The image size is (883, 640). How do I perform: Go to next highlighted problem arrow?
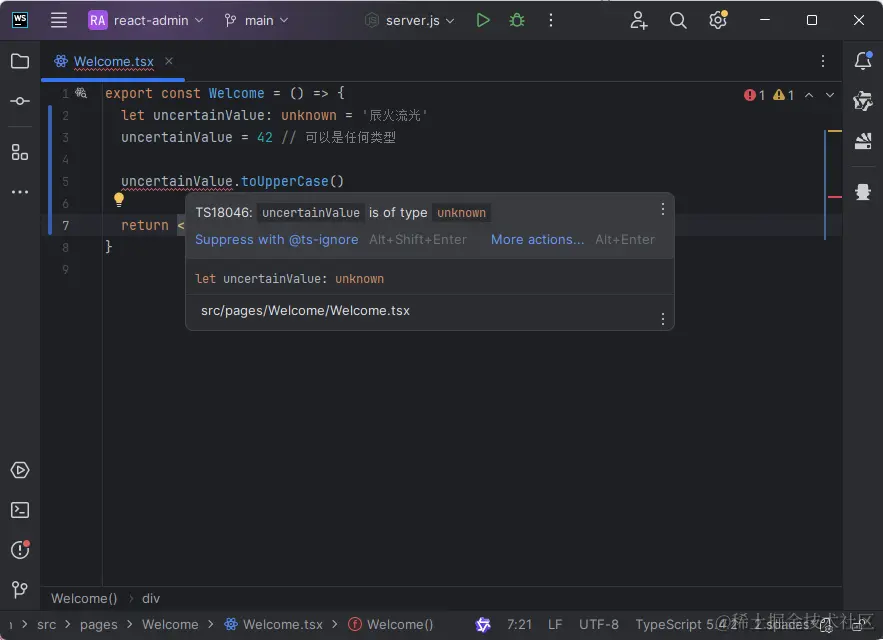pos(830,95)
